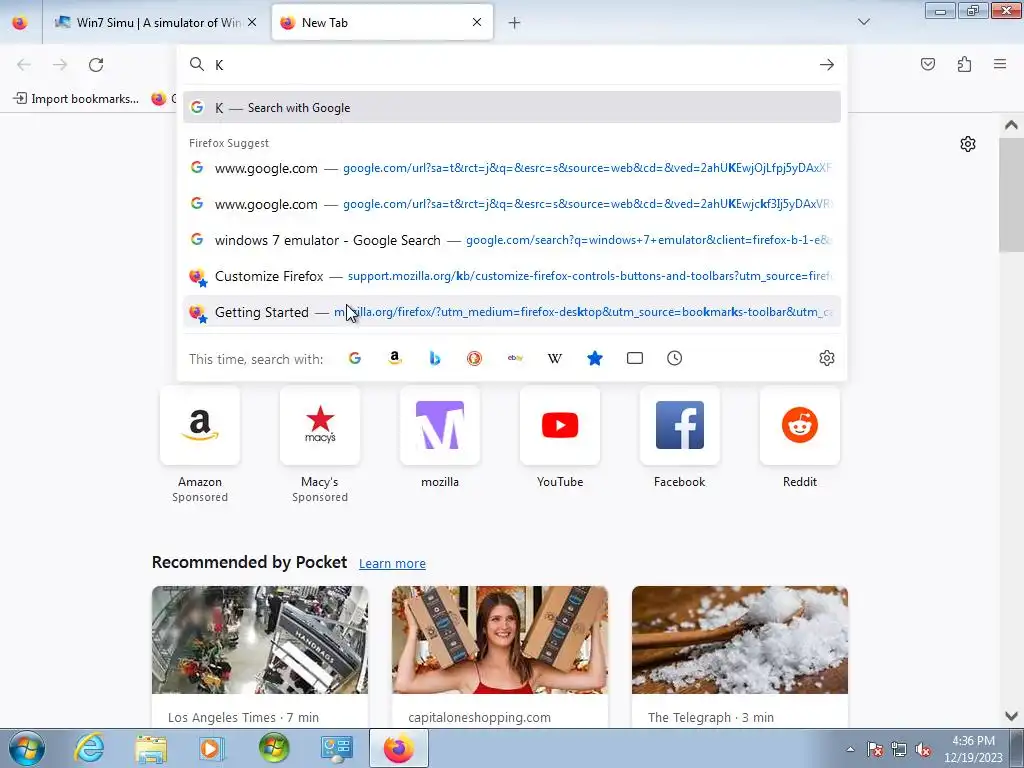Click Action Center flag tray icon

coord(874,749)
